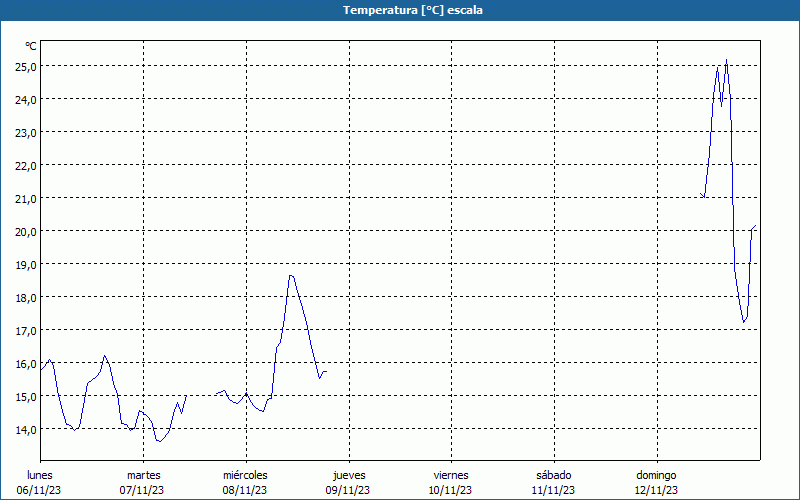
Task: Click the 10/11/23 date label
Action: pos(451,490)
